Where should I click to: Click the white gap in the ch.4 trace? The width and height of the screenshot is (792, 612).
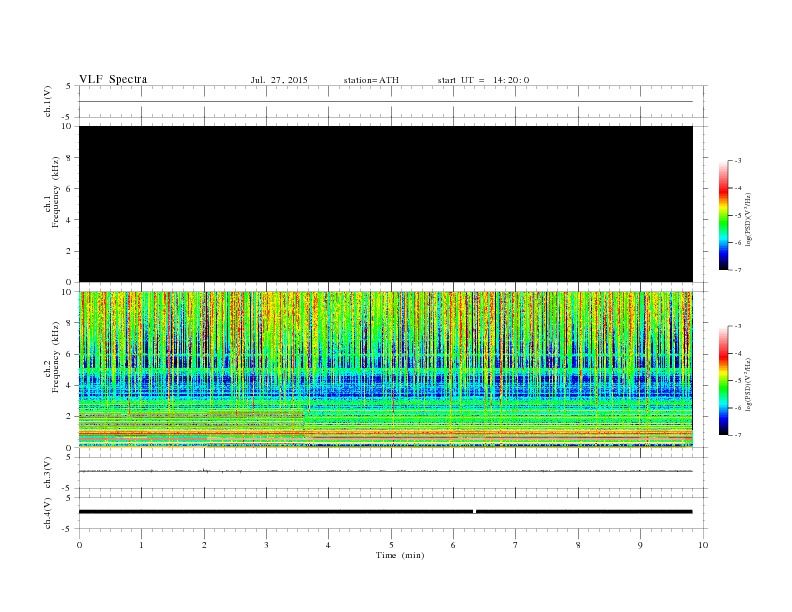pyautogui.click(x=474, y=512)
